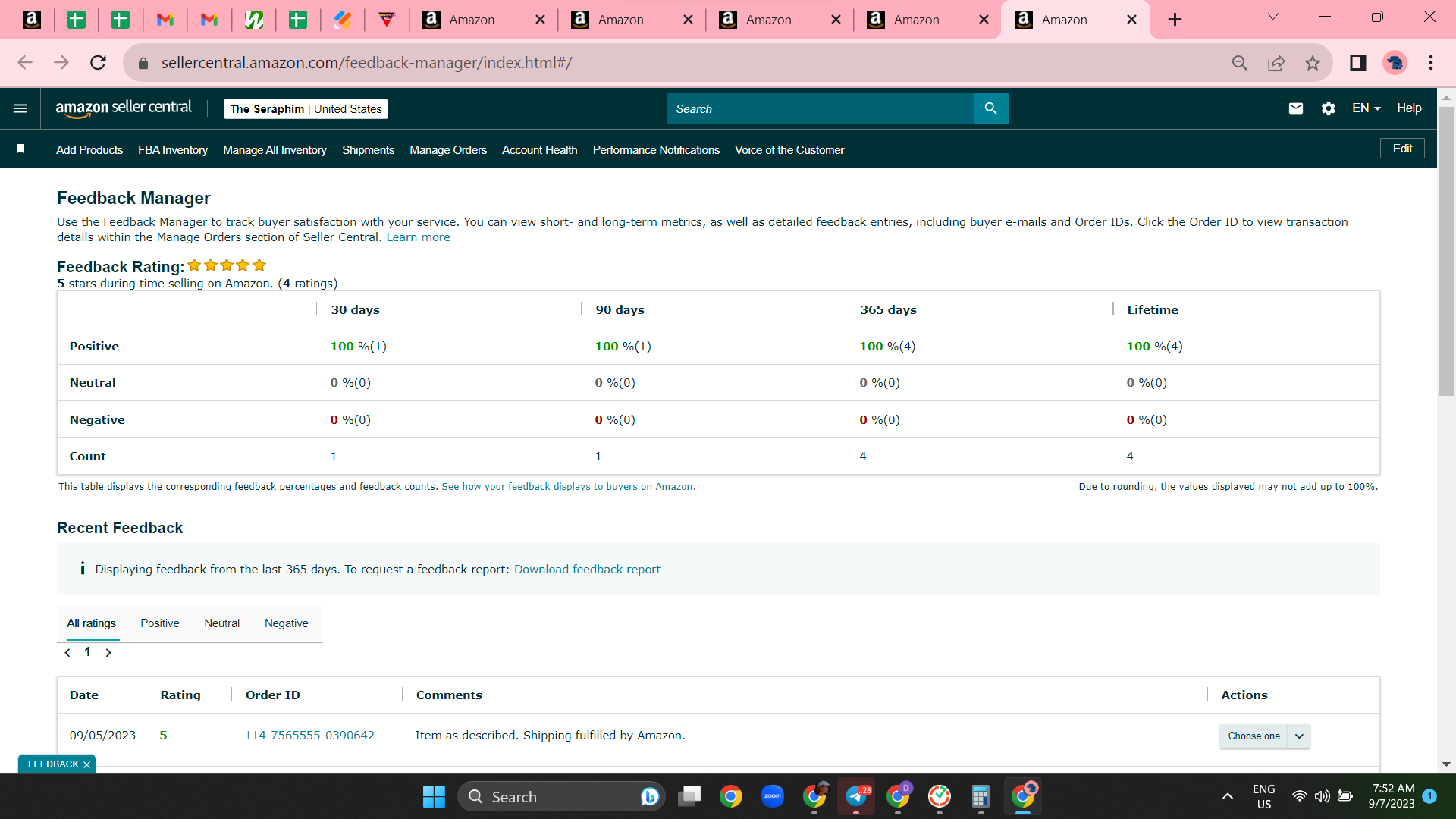Screen dimensions: 1456x819
Task: Open the first Gmail pinned tab
Action: pos(165,20)
